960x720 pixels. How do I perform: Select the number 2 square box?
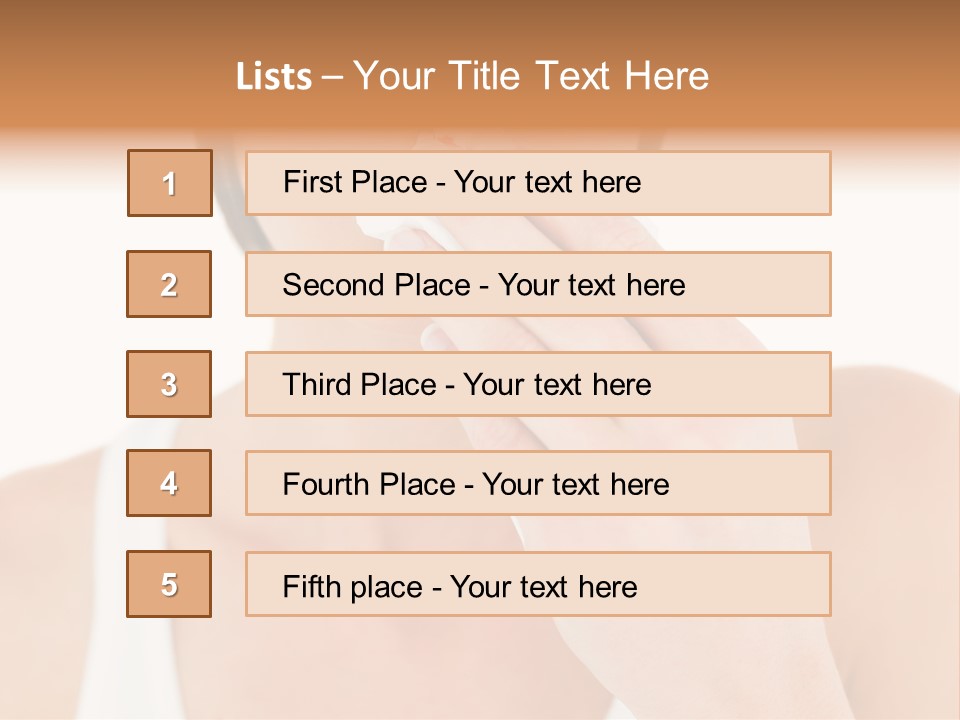(169, 284)
